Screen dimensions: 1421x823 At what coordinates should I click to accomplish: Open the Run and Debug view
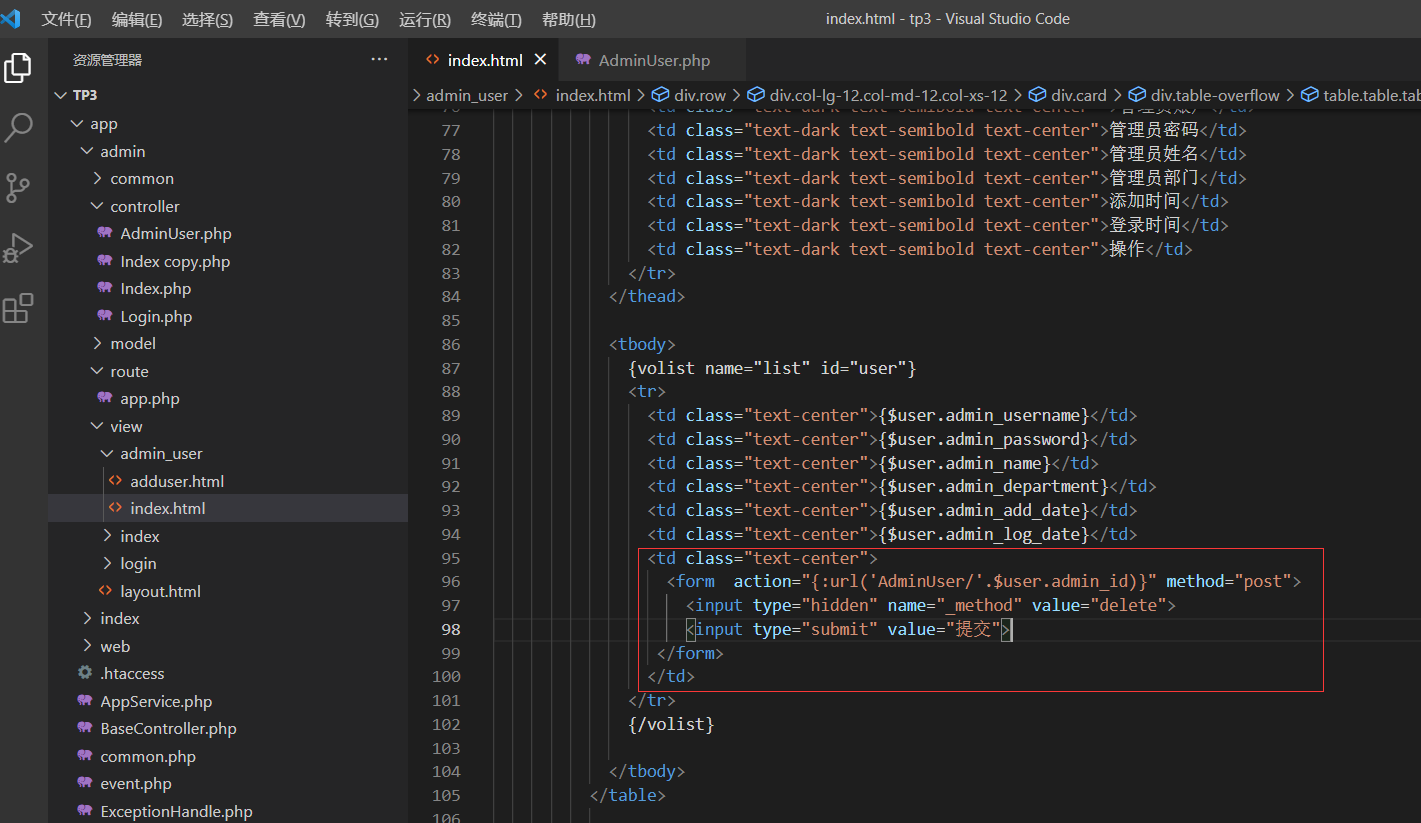(18, 248)
